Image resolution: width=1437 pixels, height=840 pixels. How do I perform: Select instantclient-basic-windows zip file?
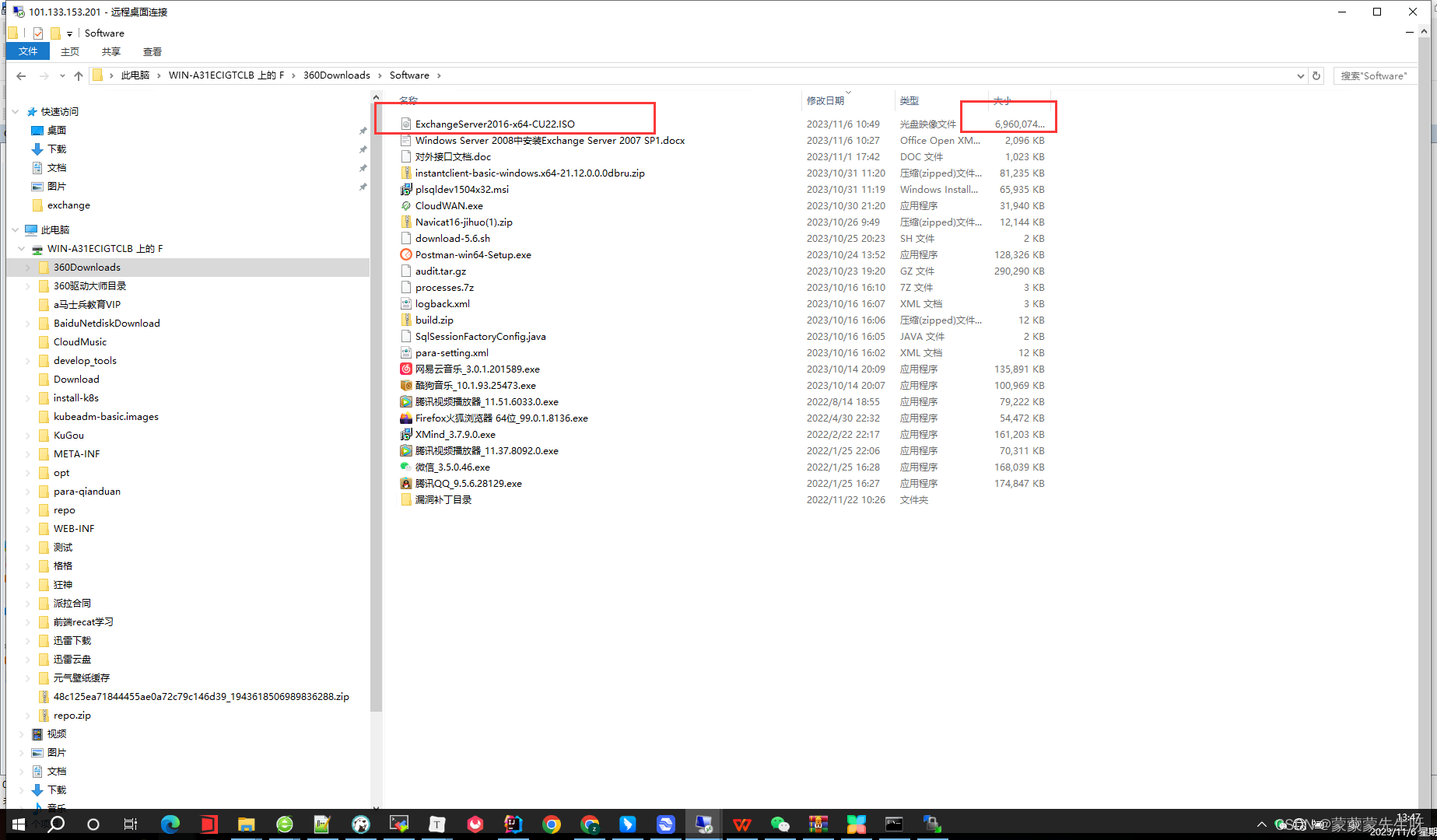click(530, 173)
